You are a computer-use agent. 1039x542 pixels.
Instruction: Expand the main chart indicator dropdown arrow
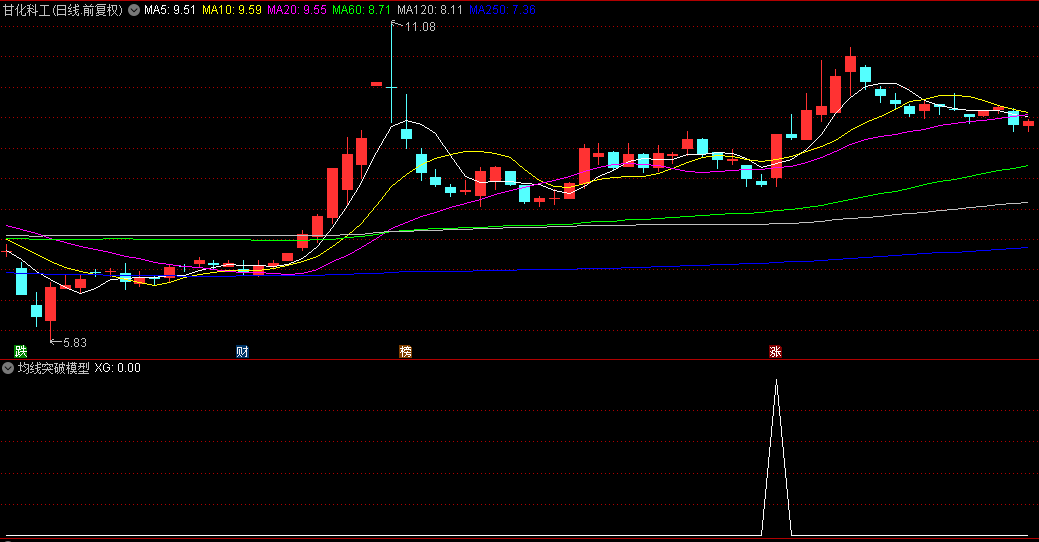coord(134,10)
